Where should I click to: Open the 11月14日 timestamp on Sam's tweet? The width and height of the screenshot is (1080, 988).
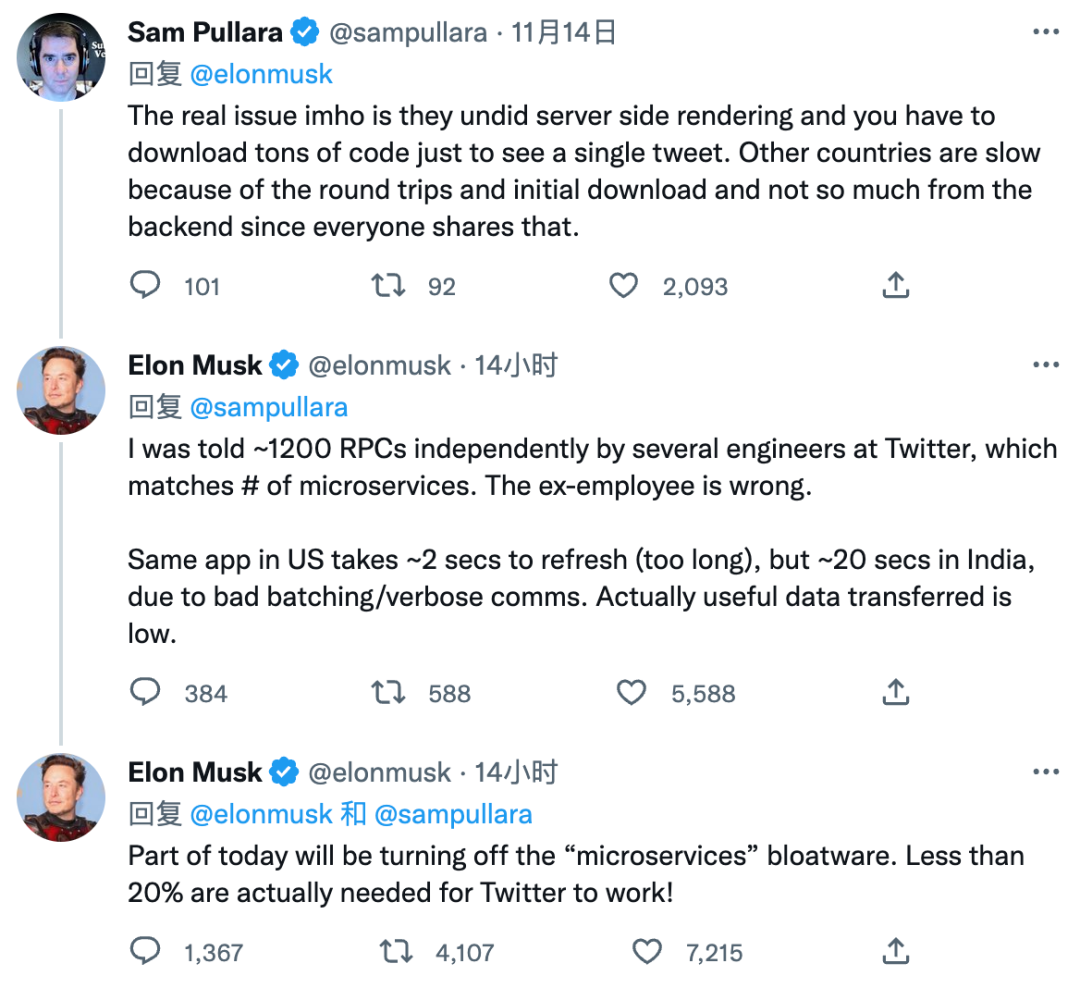tap(563, 33)
